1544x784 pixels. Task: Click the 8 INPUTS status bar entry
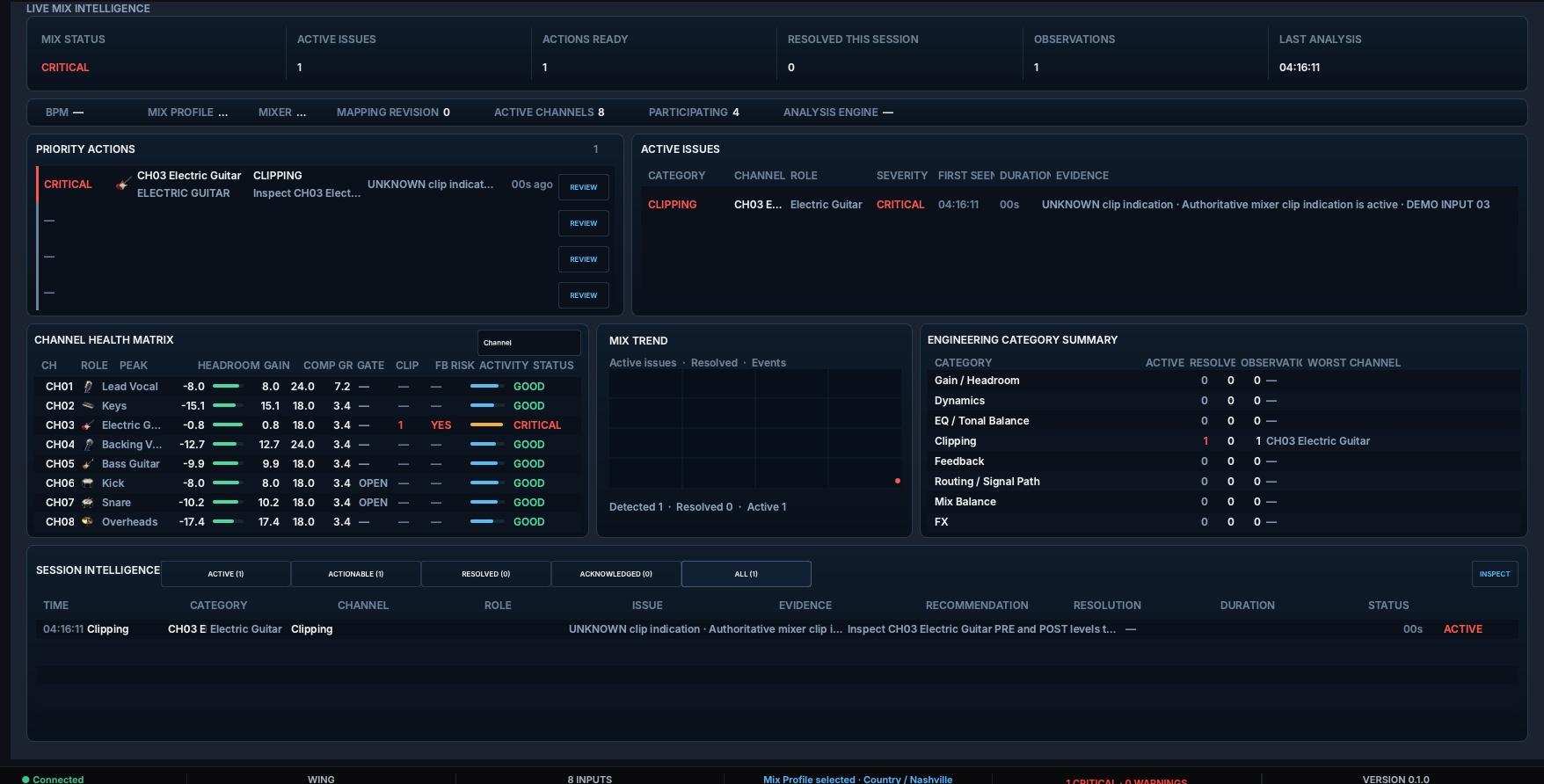[x=590, y=780]
